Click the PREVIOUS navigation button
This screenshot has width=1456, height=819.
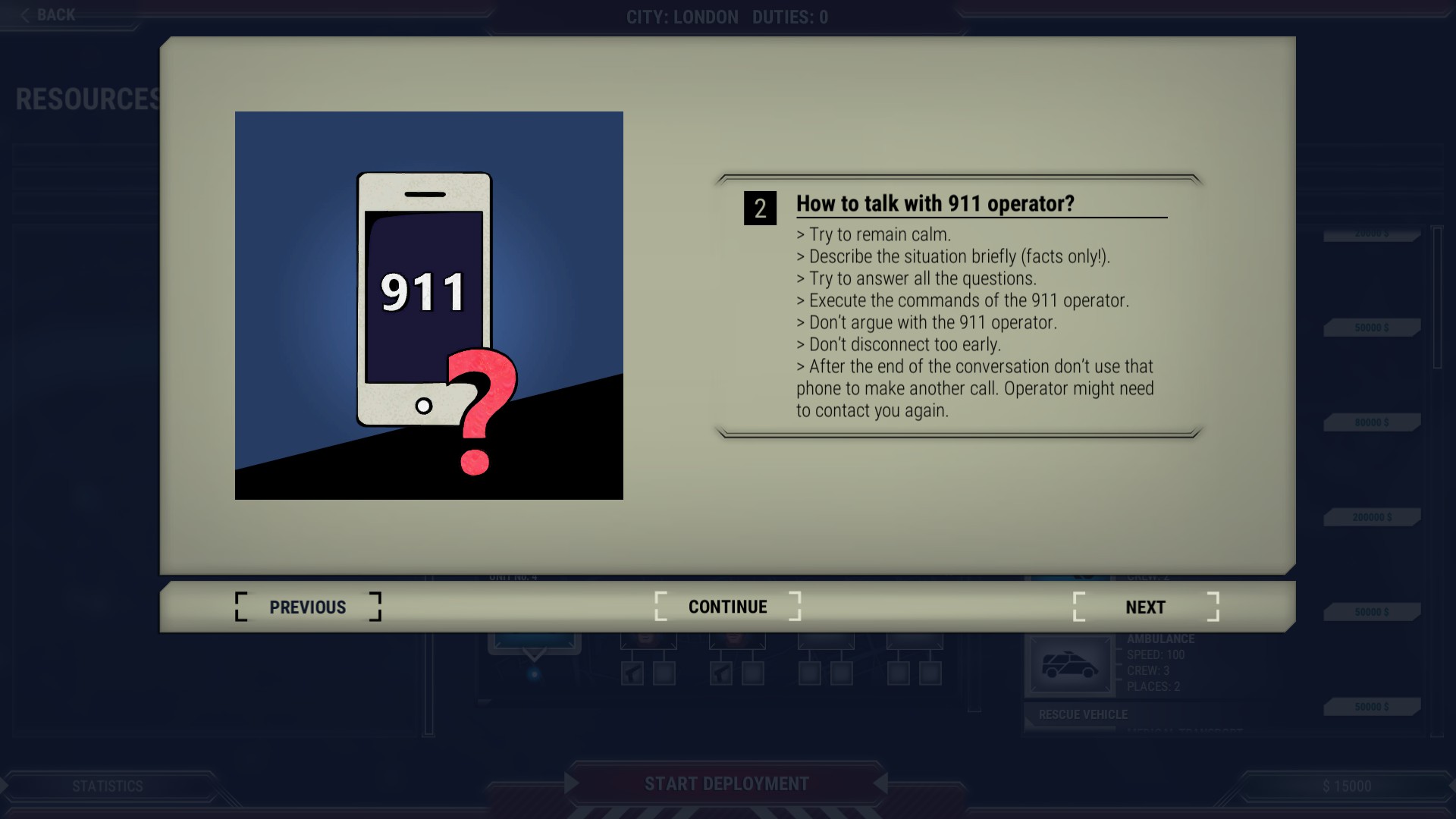click(x=307, y=605)
